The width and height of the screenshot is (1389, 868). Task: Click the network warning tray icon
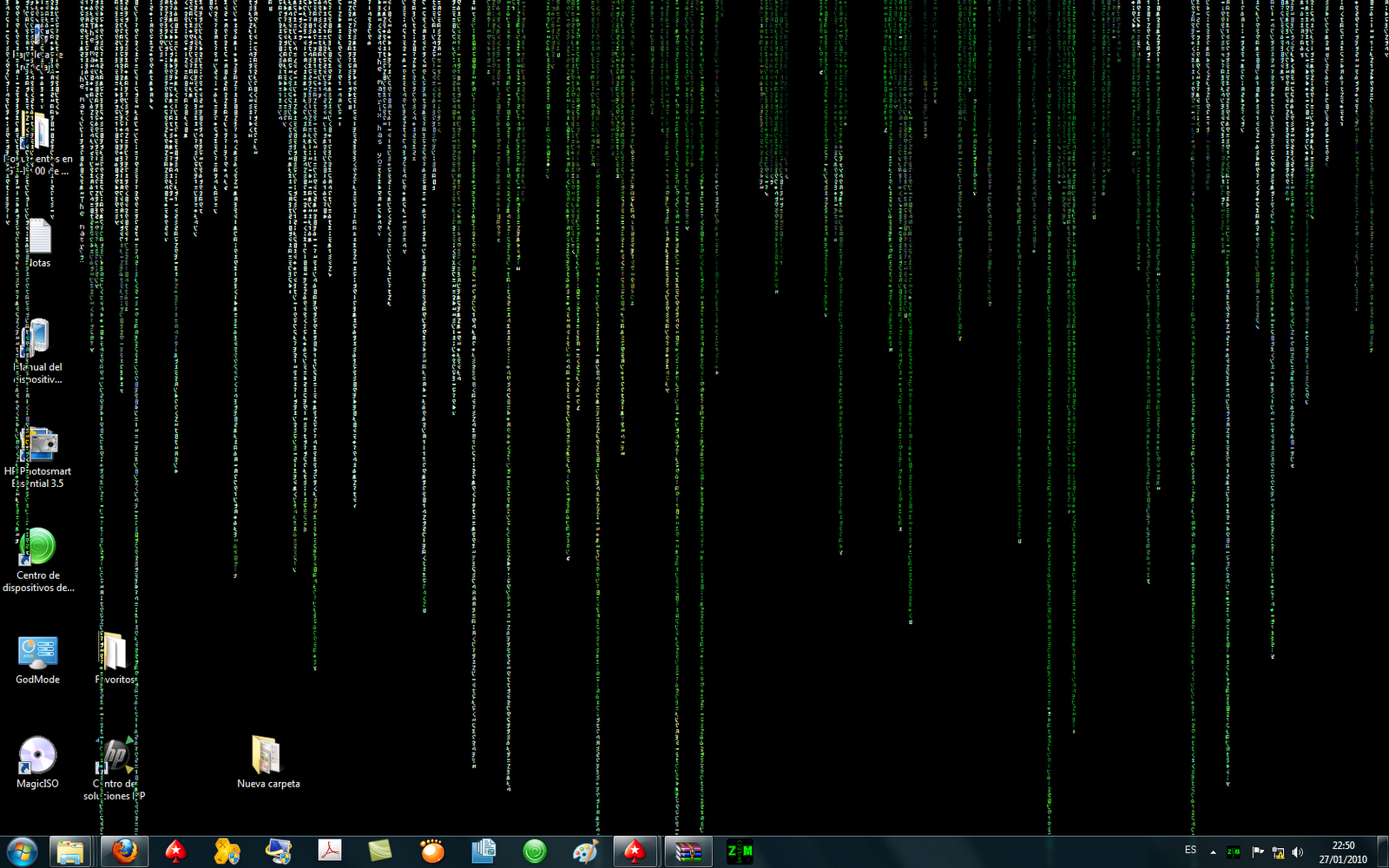[1278, 852]
